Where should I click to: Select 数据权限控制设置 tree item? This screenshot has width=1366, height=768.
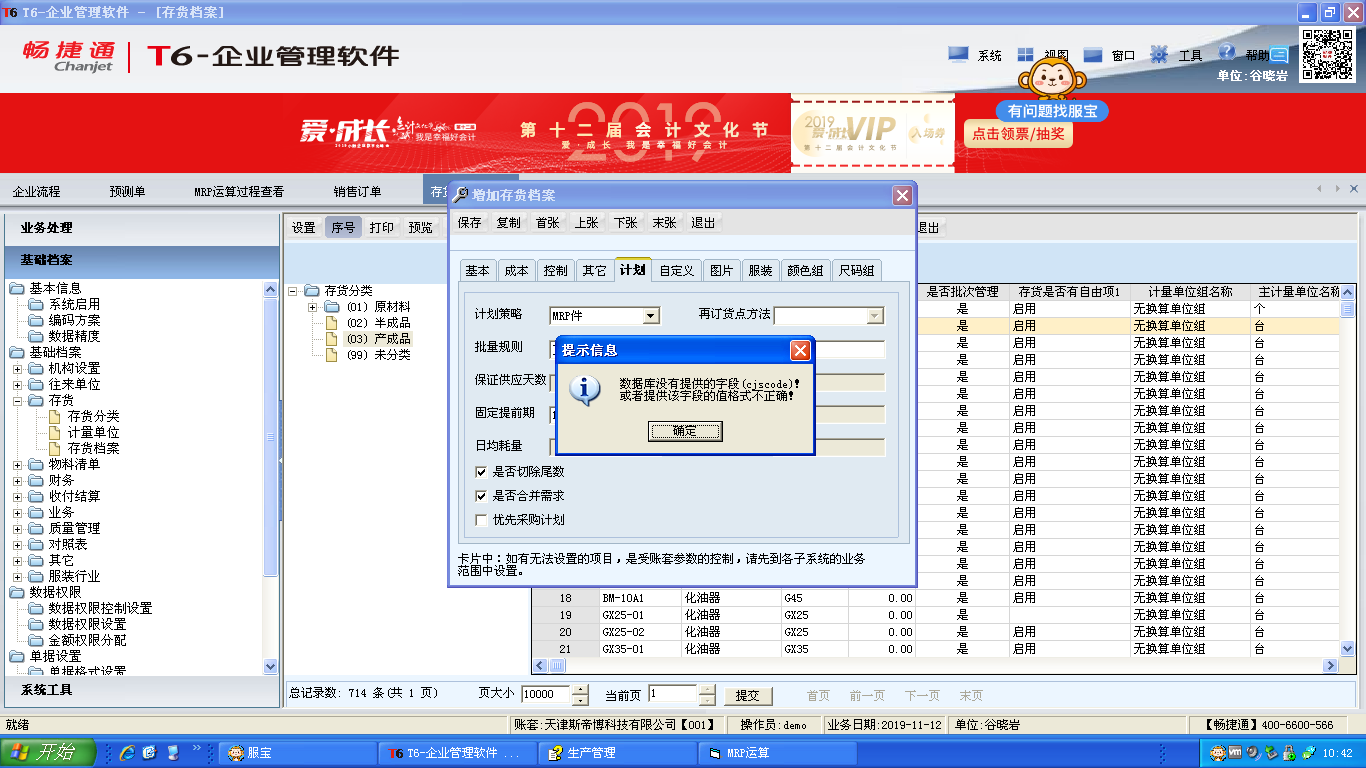pos(100,608)
